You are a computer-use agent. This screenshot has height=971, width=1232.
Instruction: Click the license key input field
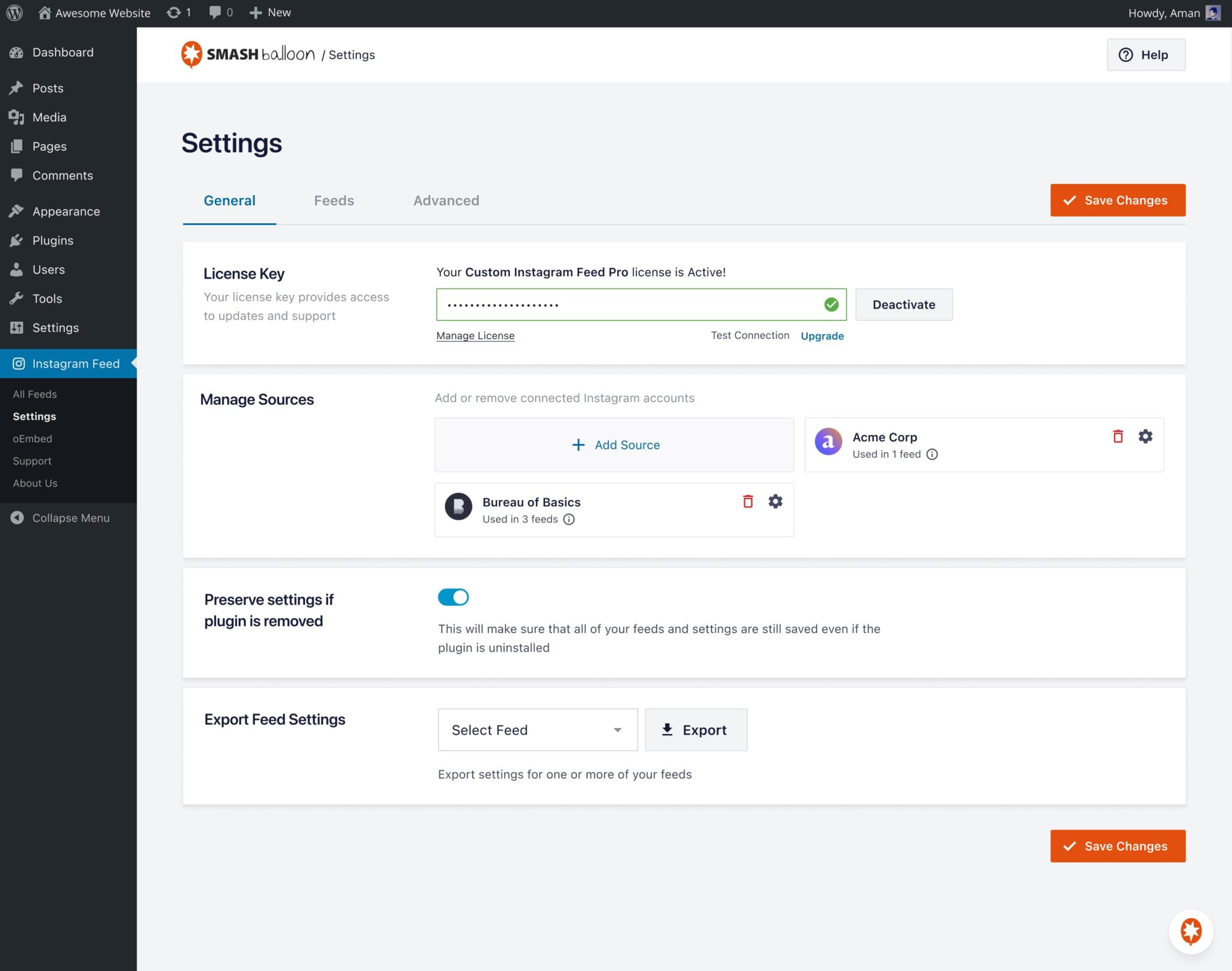click(x=626, y=304)
